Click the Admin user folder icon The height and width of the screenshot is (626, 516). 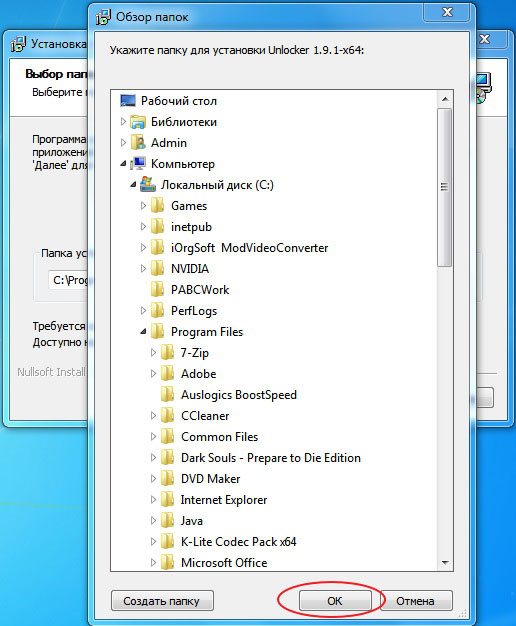(138, 143)
